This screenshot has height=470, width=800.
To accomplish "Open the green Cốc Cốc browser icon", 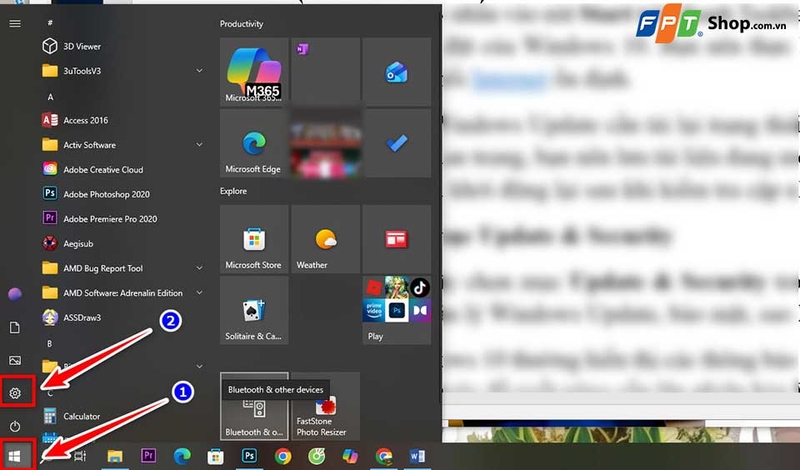I will tap(316, 456).
